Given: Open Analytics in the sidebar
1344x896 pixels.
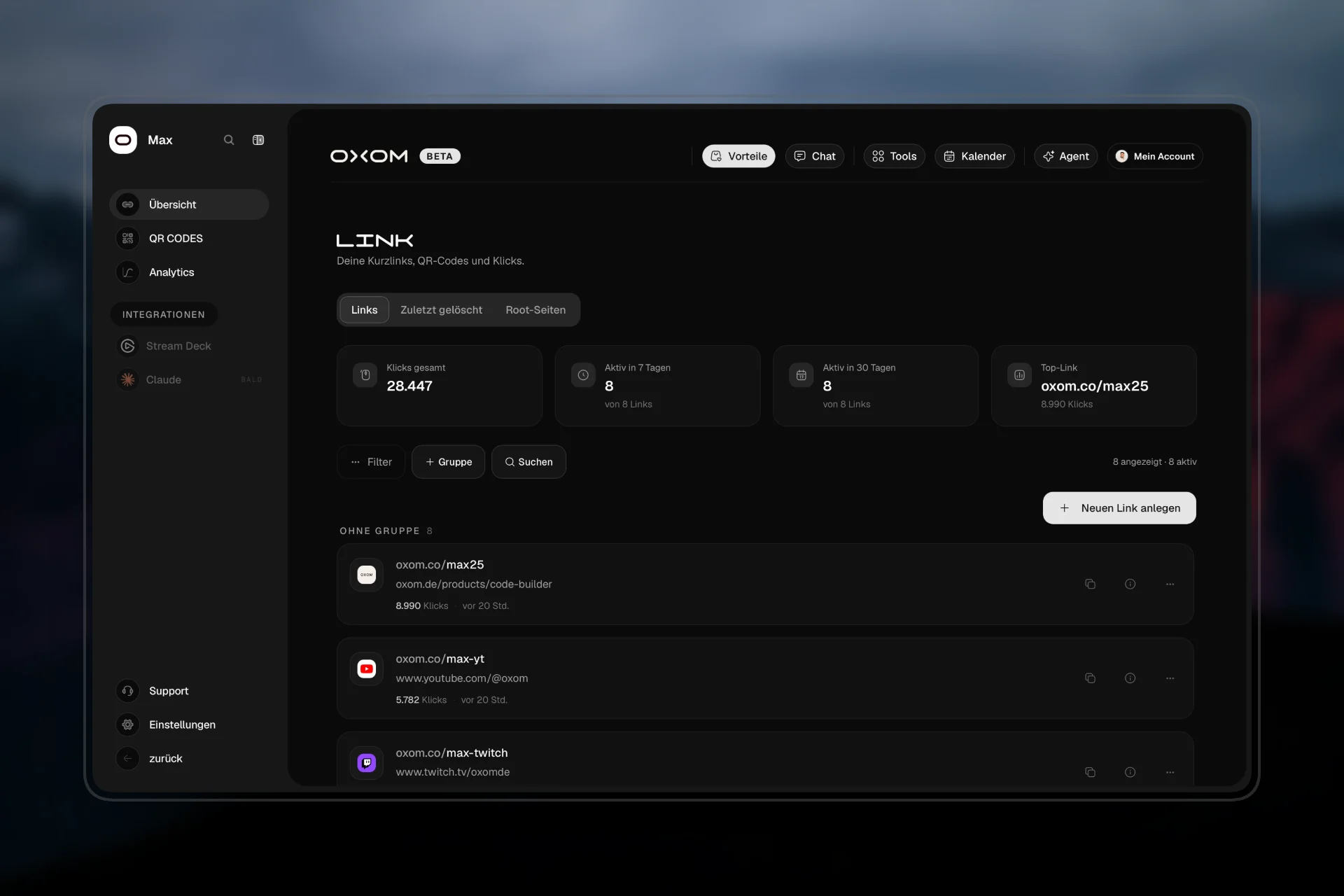Looking at the screenshot, I should (189, 272).
